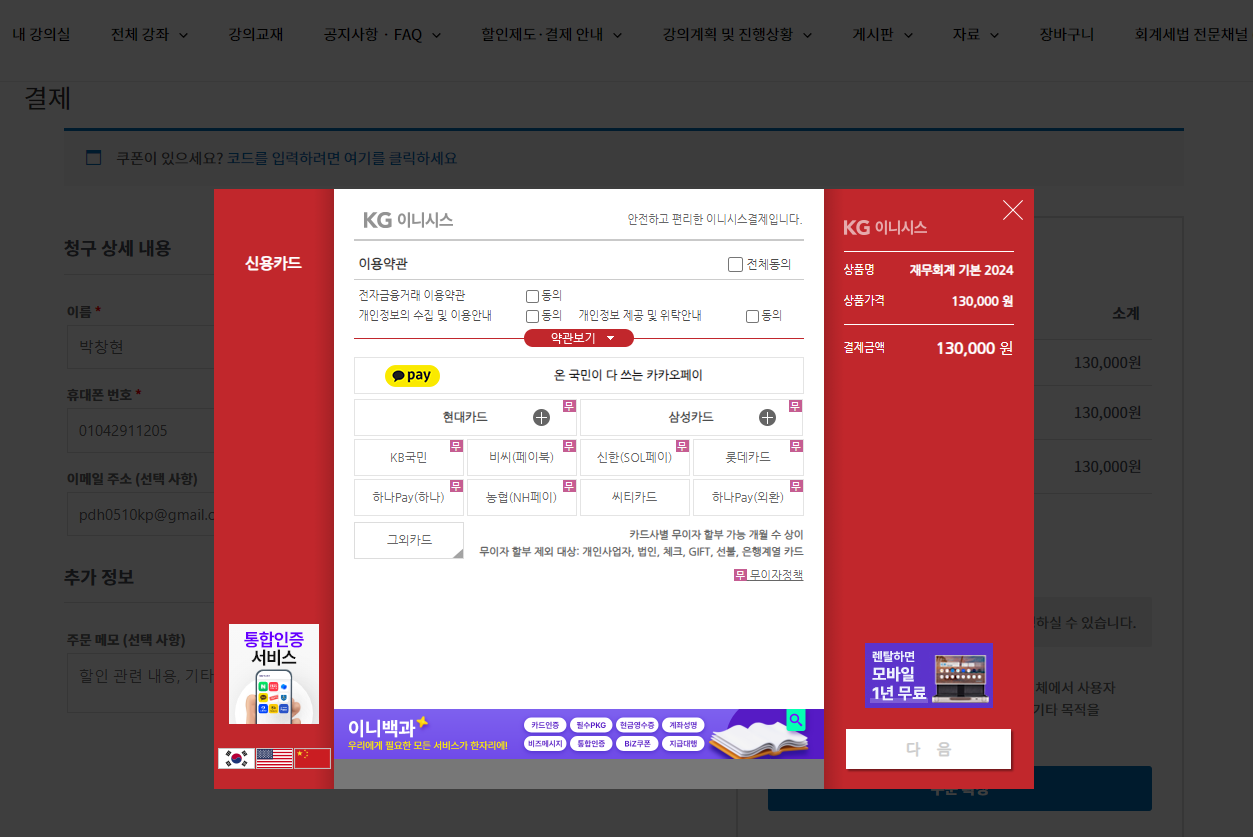Select 현대카드
Viewport: 1253px width, 837px height.
(x=465, y=418)
